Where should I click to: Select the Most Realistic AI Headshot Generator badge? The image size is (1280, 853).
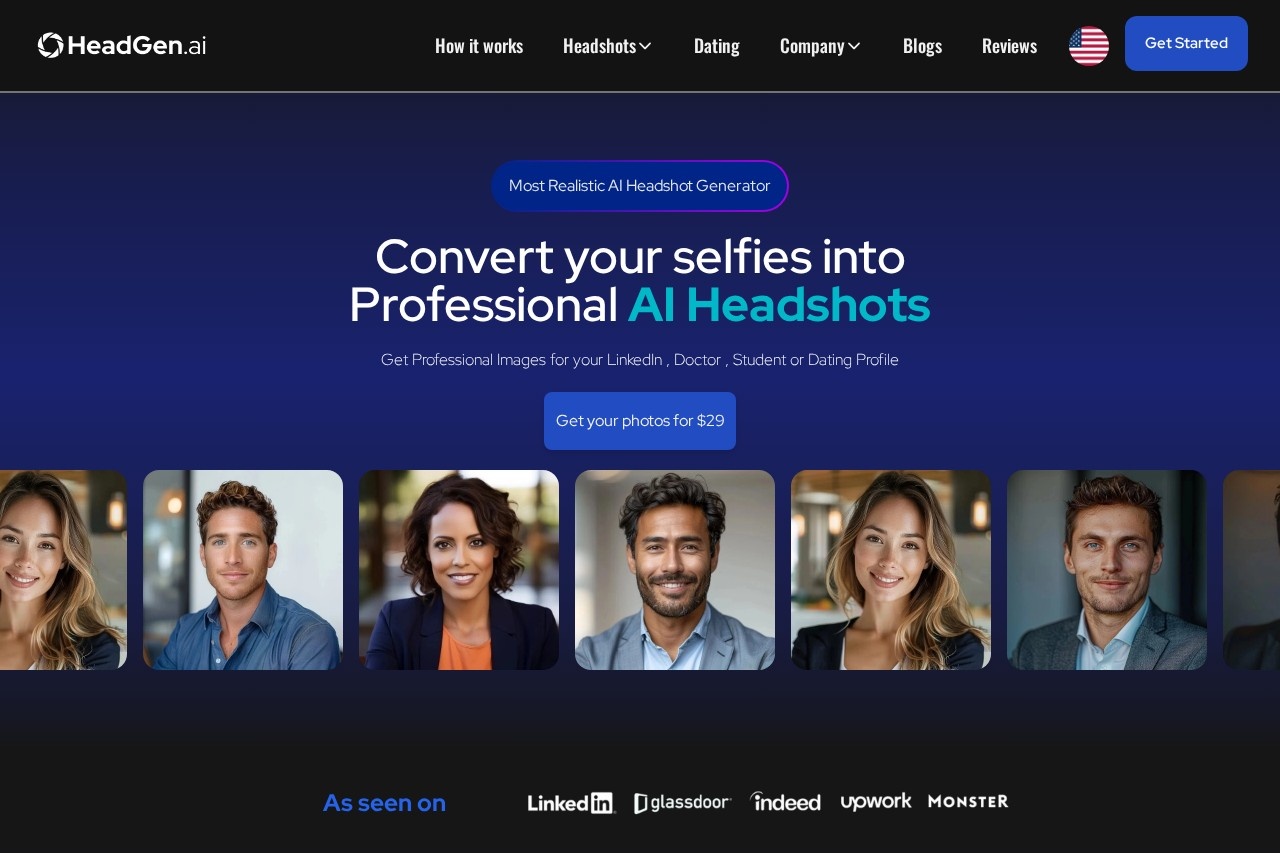point(640,186)
